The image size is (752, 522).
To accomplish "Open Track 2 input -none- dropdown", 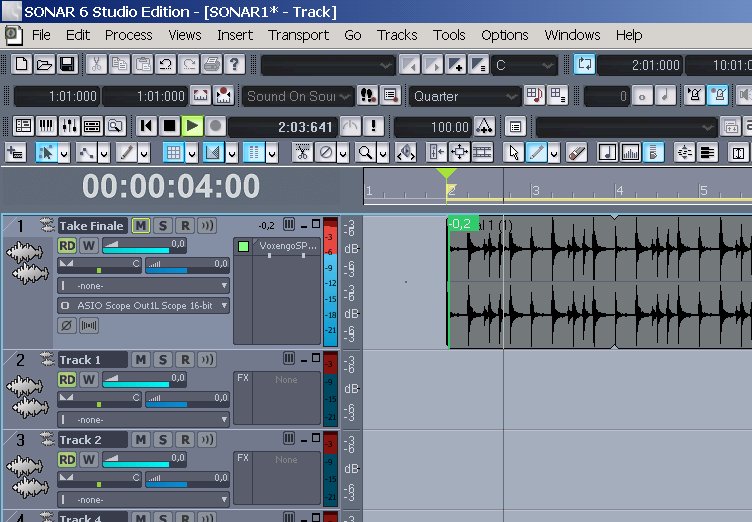I will coord(143,500).
